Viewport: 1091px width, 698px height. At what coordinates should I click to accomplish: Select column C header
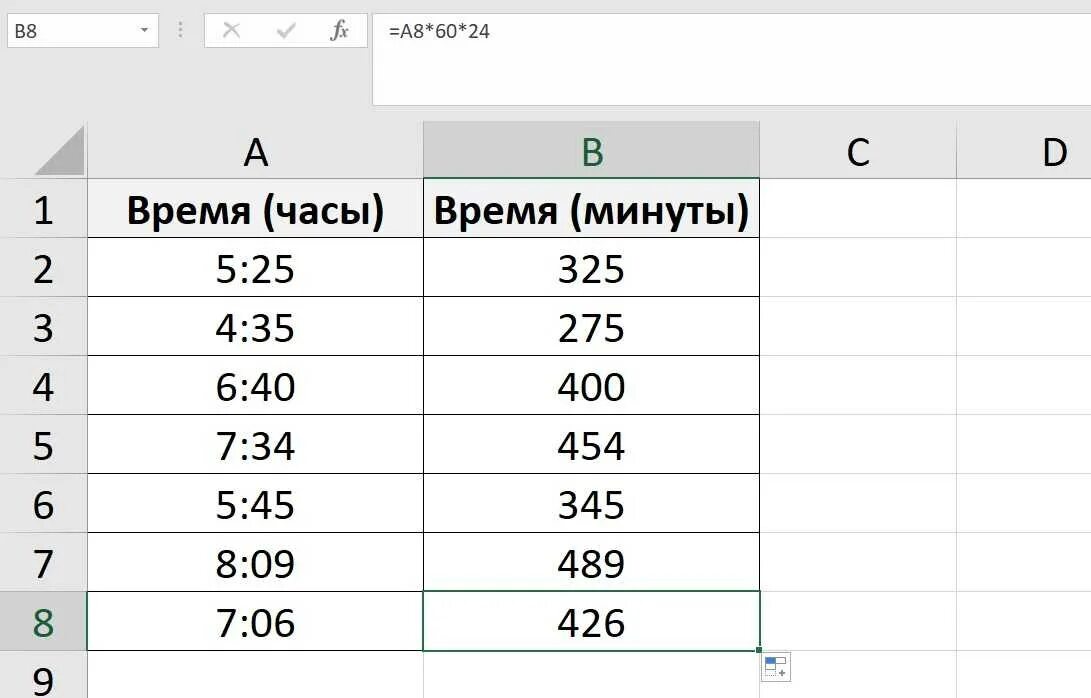coord(857,152)
